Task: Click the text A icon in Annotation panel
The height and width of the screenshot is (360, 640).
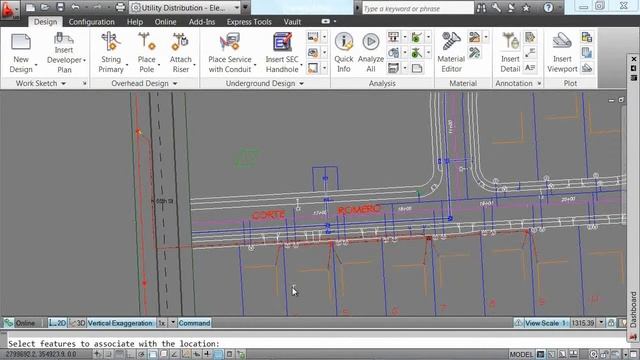Action: (530, 68)
